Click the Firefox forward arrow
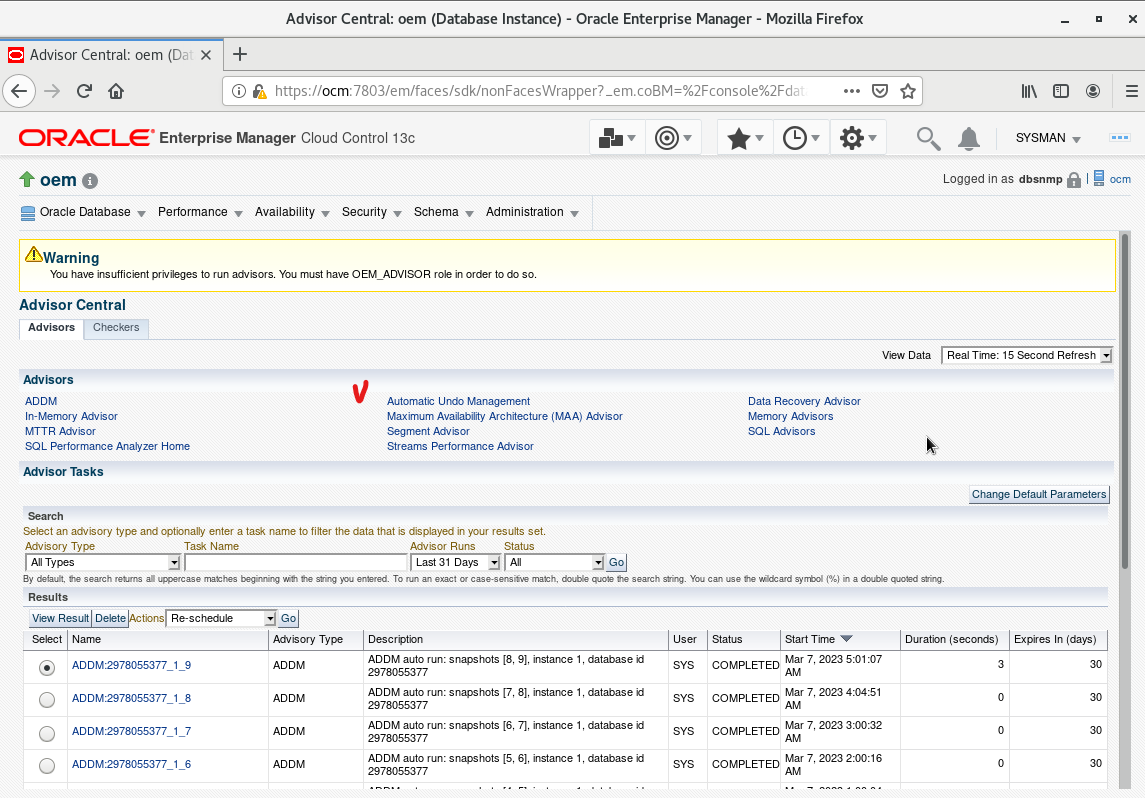The image size is (1145, 798). [52, 91]
